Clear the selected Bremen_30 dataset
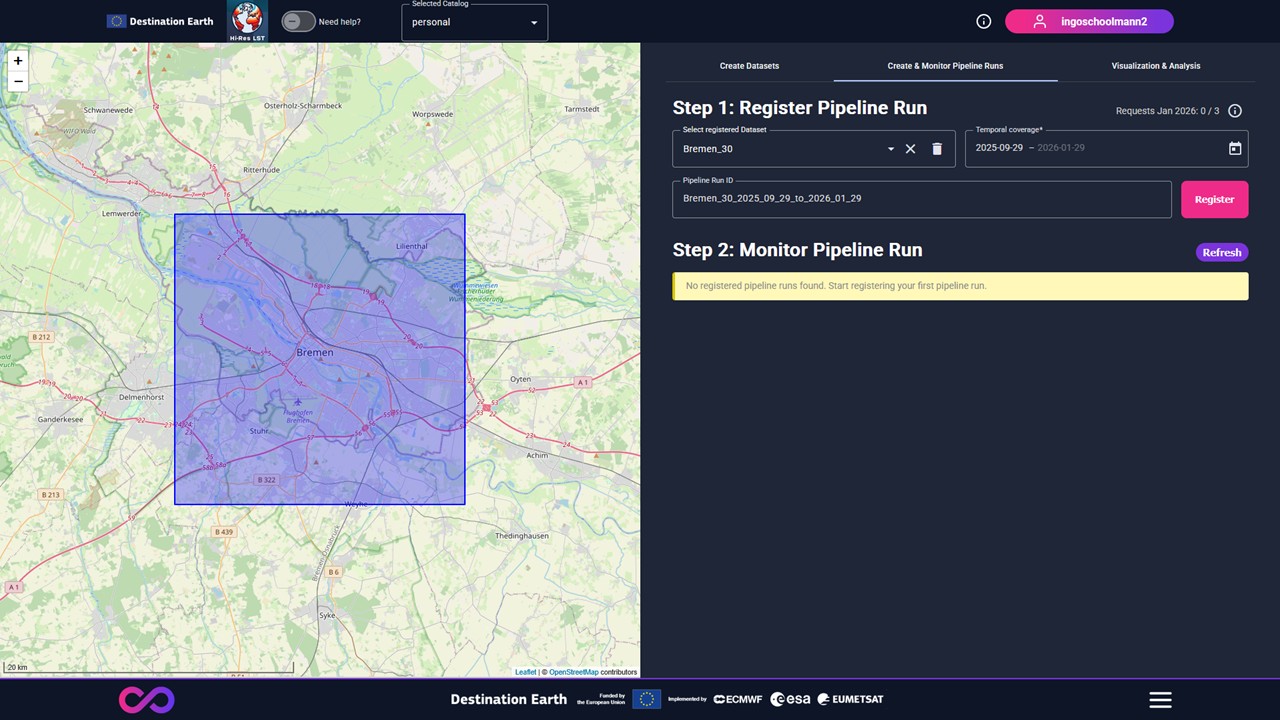 coord(910,149)
